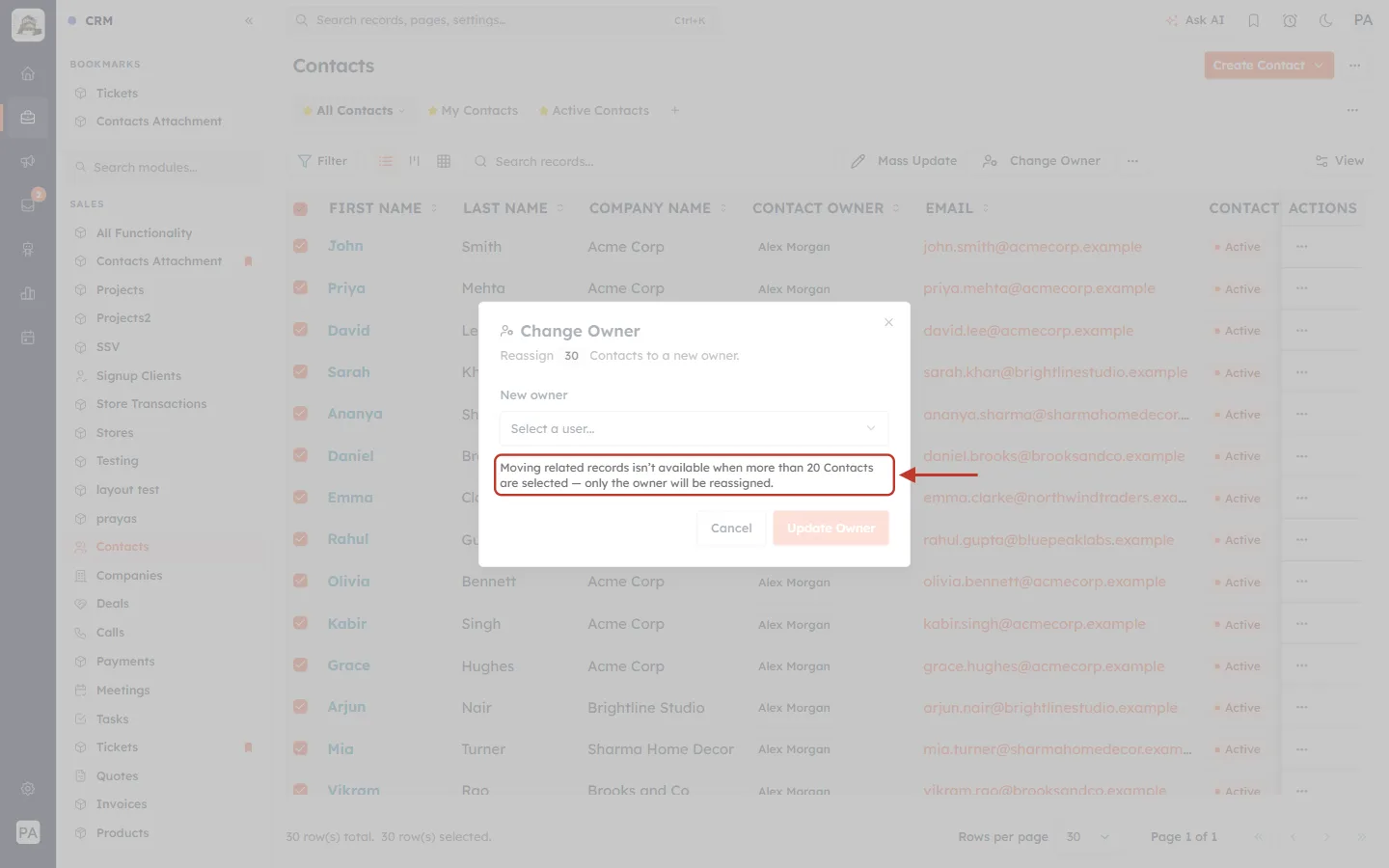Switch to My Contacts tab
1389x868 pixels.
(x=473, y=111)
